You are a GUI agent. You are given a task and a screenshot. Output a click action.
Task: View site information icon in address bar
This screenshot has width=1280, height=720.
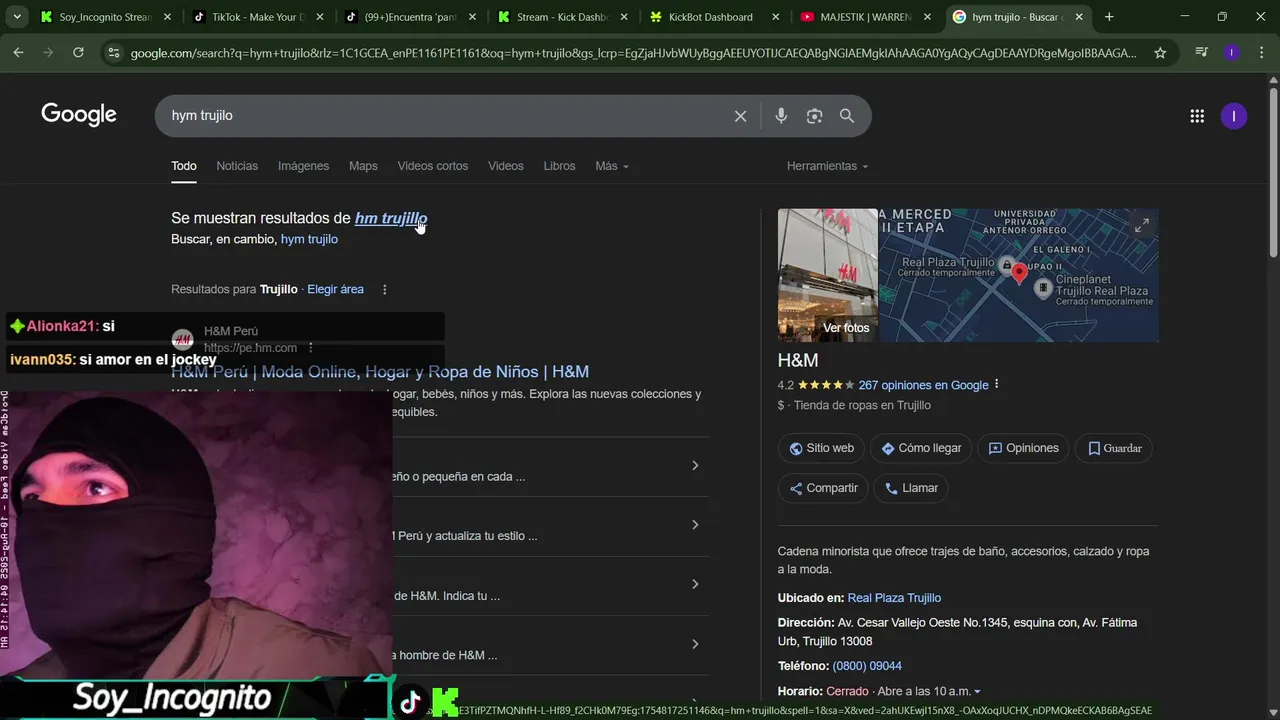[x=113, y=53]
